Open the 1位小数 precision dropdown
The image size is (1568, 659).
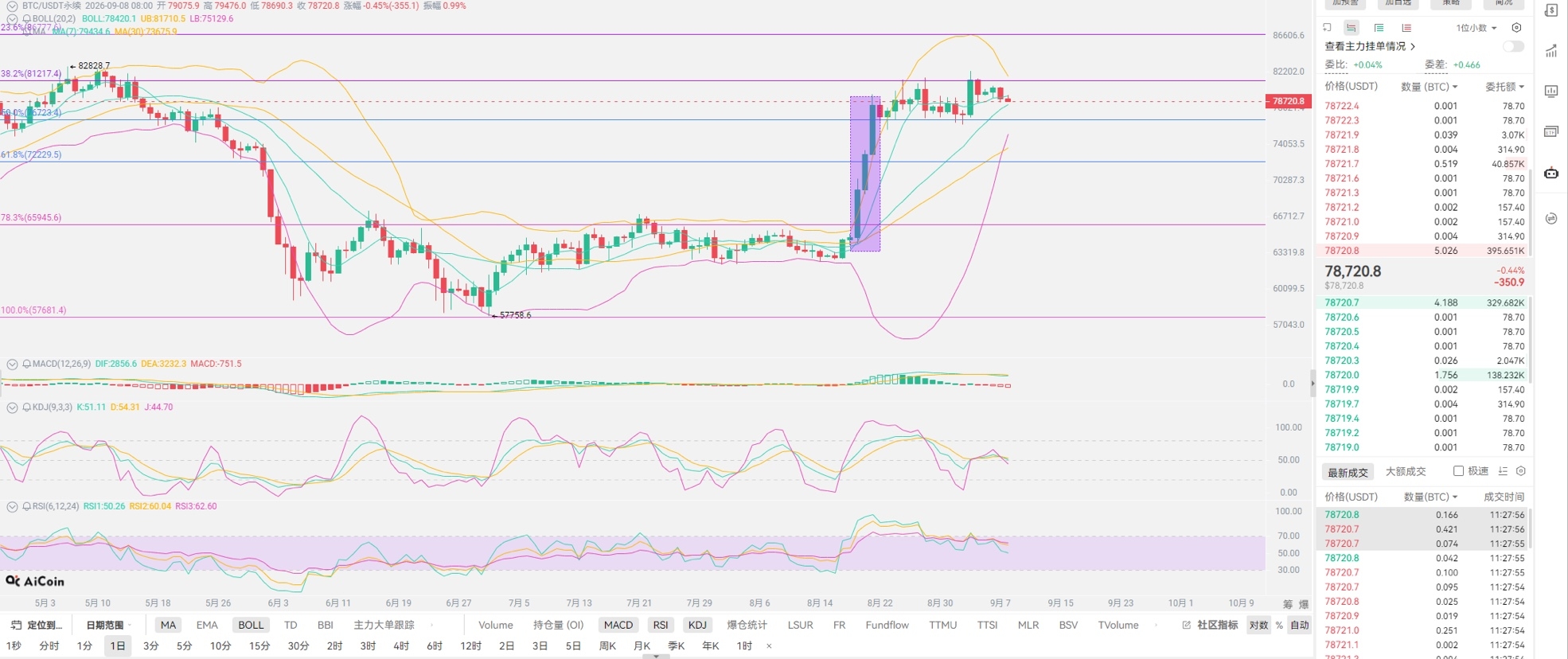[1476, 28]
